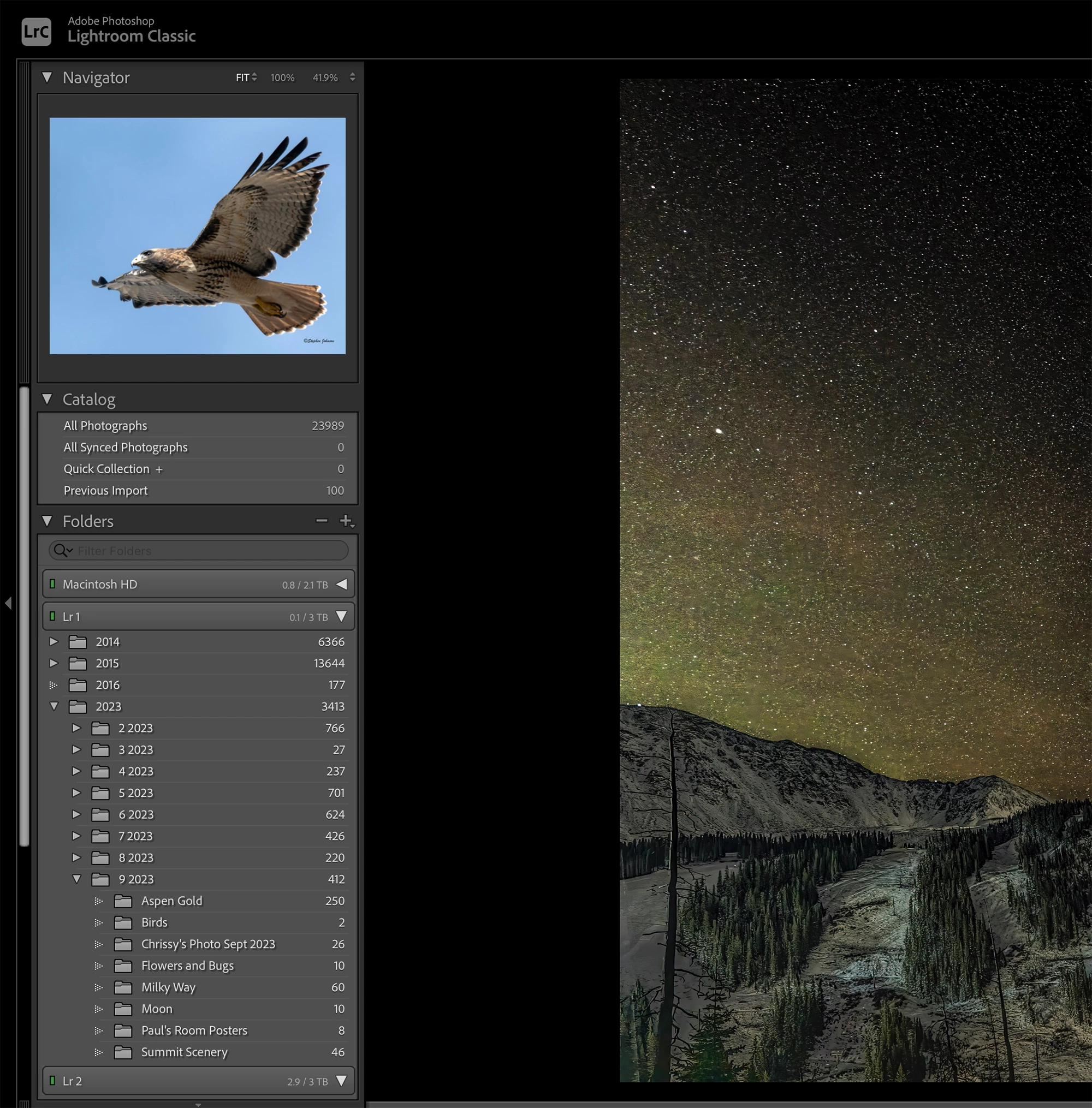Collapse the 9 2023 folder
Viewport: 1092px width, 1108px height.
[x=76, y=879]
